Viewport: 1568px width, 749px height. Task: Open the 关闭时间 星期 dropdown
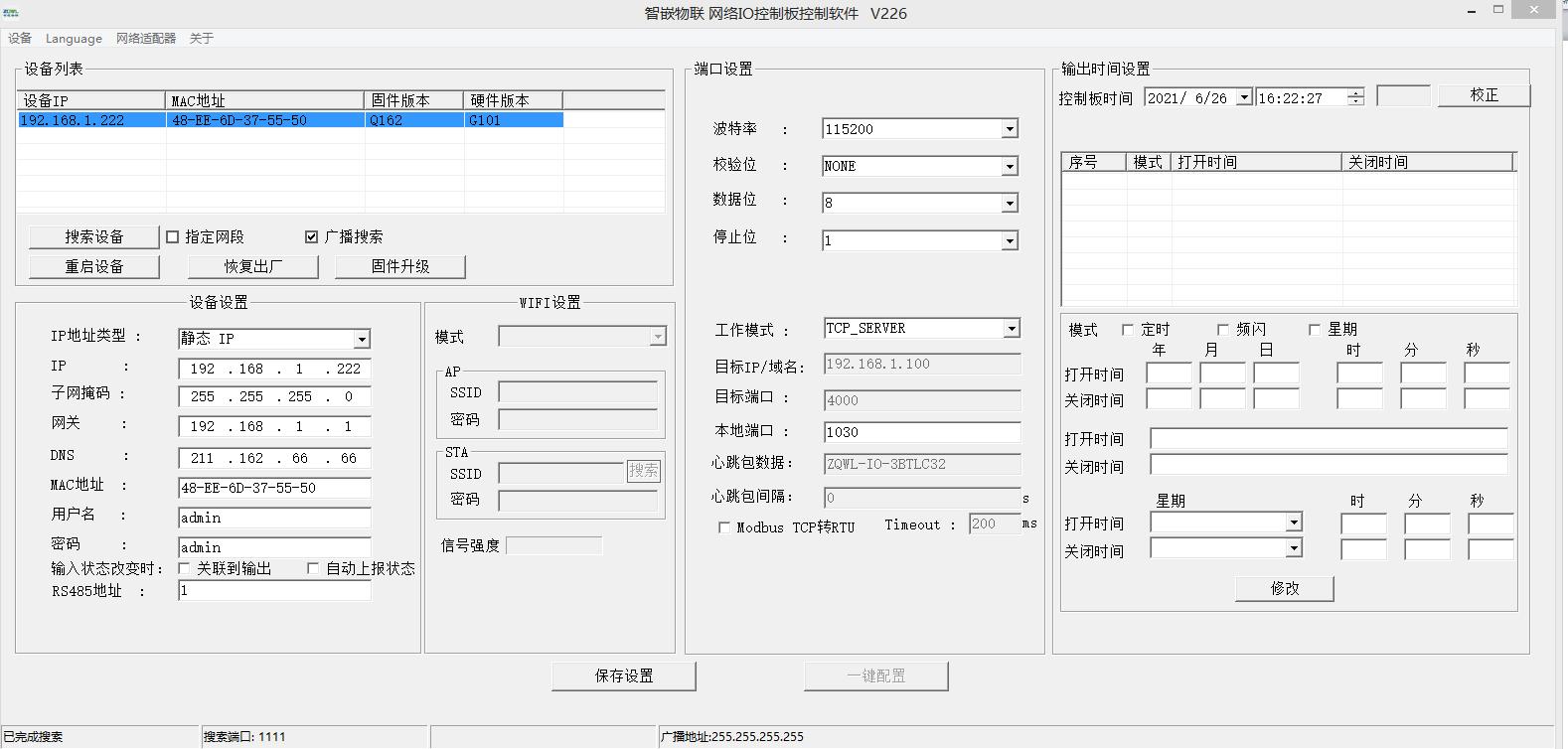[x=1293, y=548]
